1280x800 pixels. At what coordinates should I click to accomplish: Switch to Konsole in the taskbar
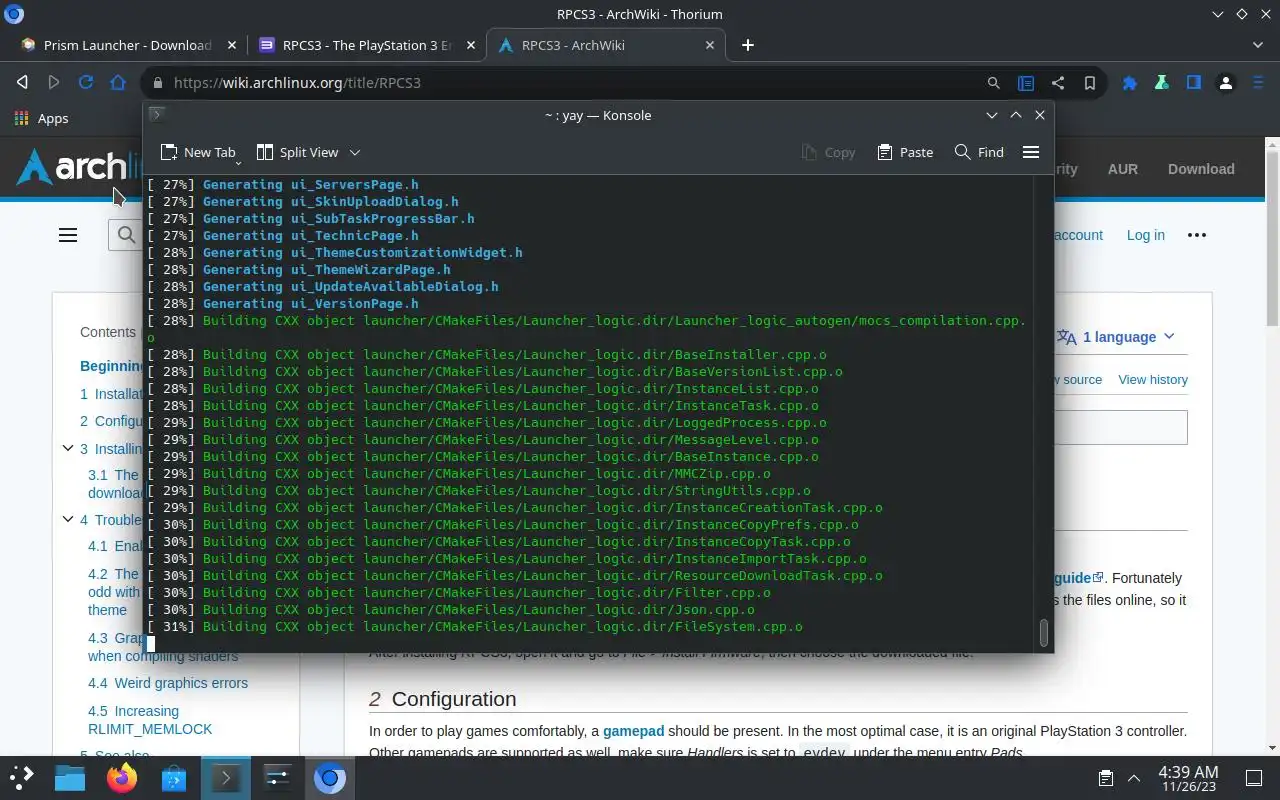coord(225,777)
